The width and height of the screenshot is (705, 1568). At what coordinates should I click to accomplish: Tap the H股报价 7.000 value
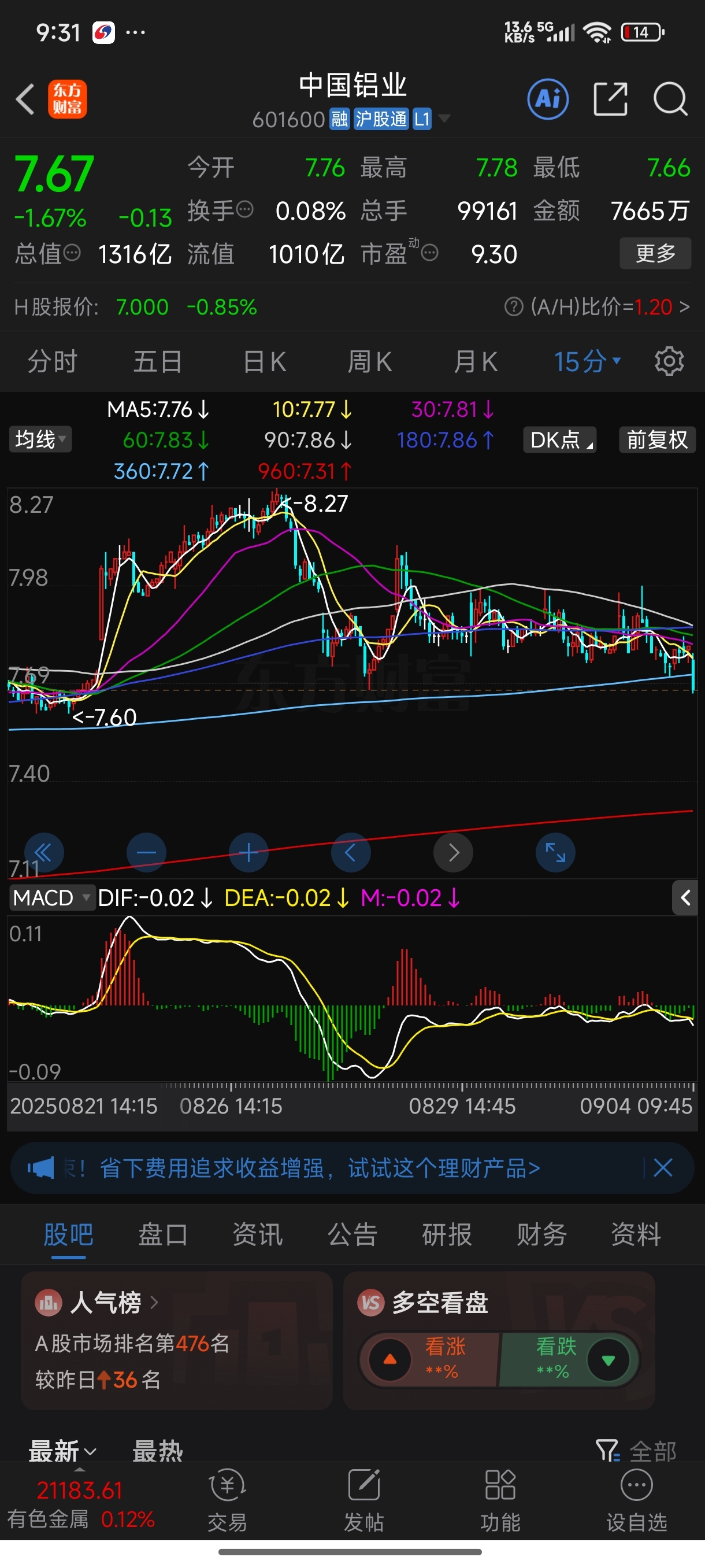[x=142, y=307]
